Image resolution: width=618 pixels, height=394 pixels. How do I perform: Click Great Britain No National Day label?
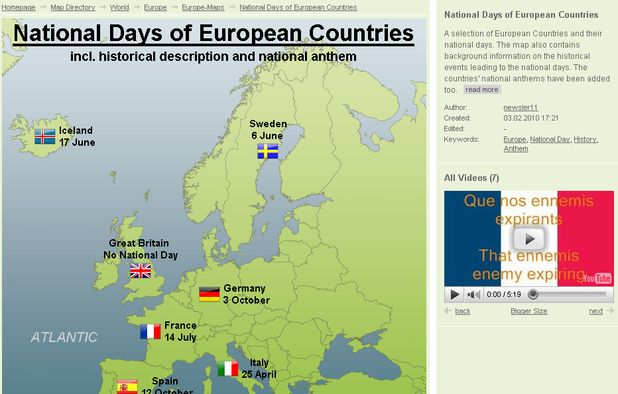click(141, 249)
